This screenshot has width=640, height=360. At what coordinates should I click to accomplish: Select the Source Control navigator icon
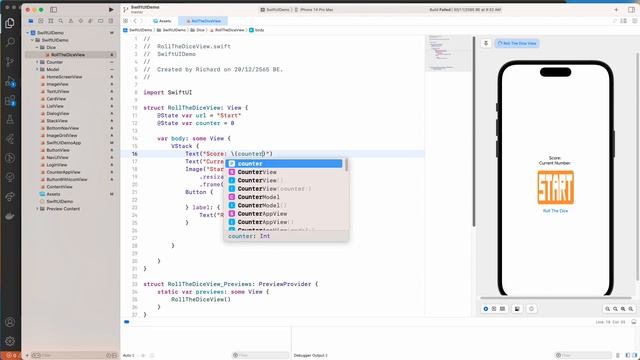pos(41,21)
